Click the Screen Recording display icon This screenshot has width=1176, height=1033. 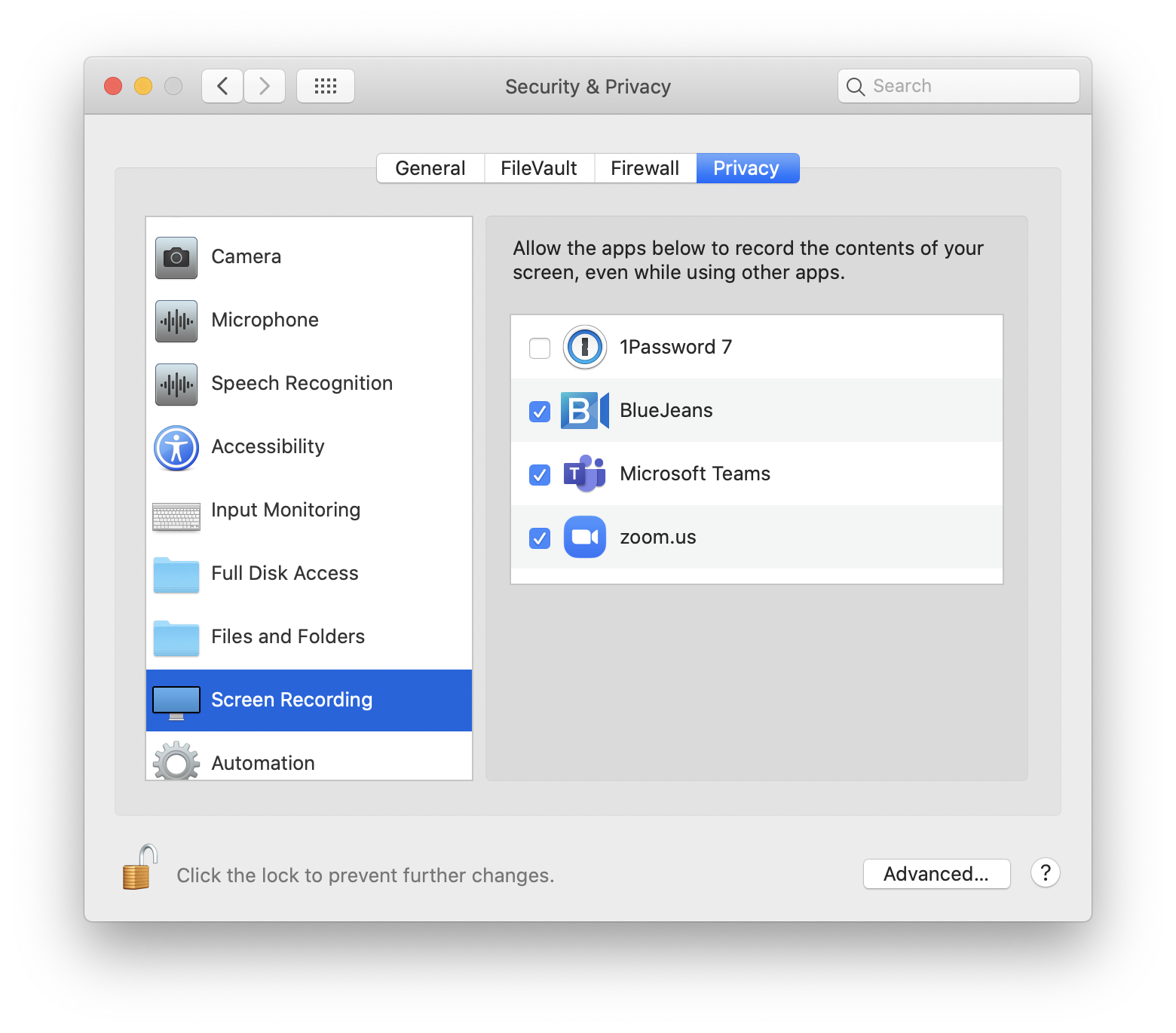click(x=176, y=700)
